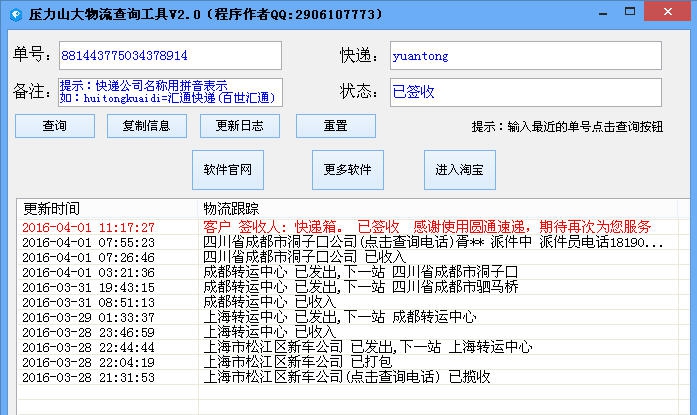Click the 复制信息 button
697x415 pixels.
click(x=147, y=126)
